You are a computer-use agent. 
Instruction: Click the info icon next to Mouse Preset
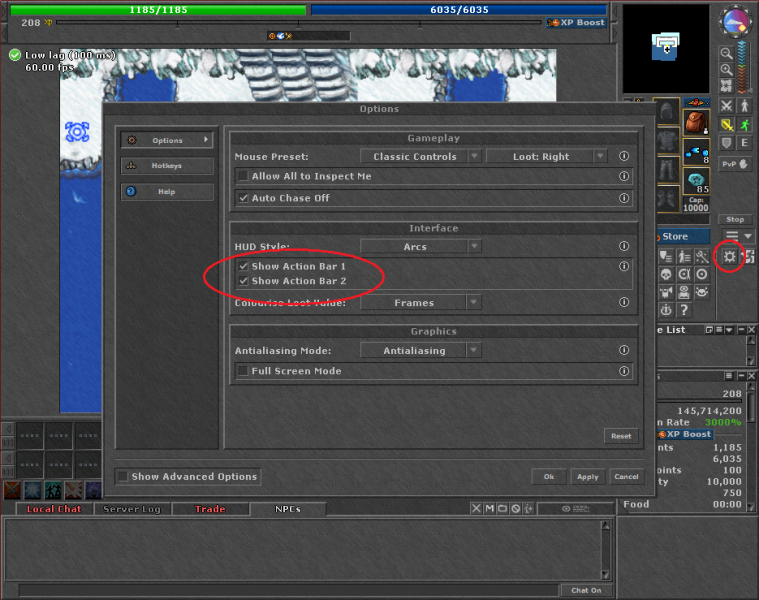pyautogui.click(x=624, y=156)
